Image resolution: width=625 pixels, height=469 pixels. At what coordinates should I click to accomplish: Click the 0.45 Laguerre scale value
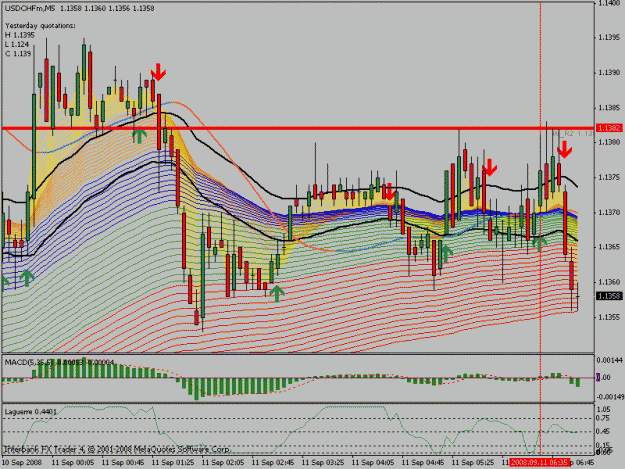pyautogui.click(x=603, y=431)
